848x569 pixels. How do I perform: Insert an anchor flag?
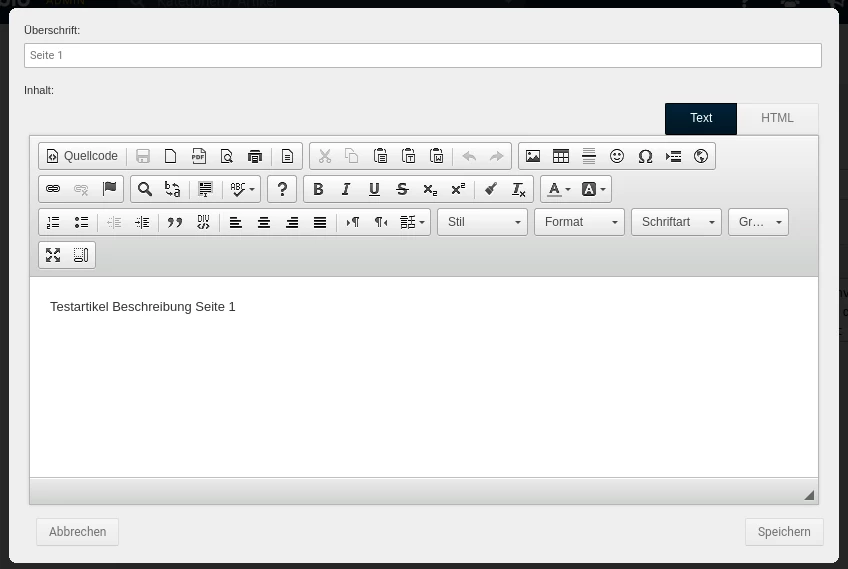coord(109,189)
